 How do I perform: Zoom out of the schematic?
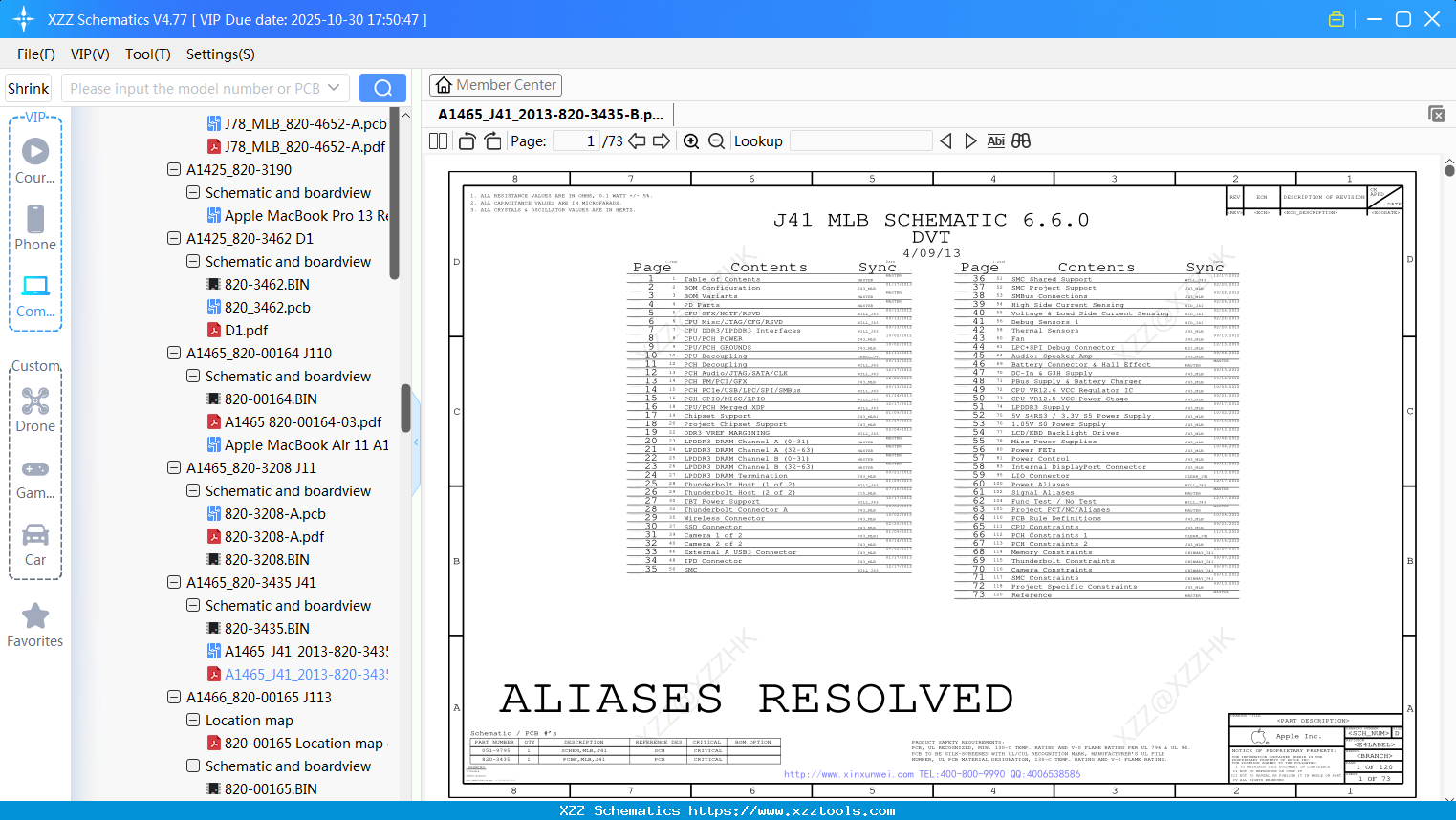[x=716, y=141]
